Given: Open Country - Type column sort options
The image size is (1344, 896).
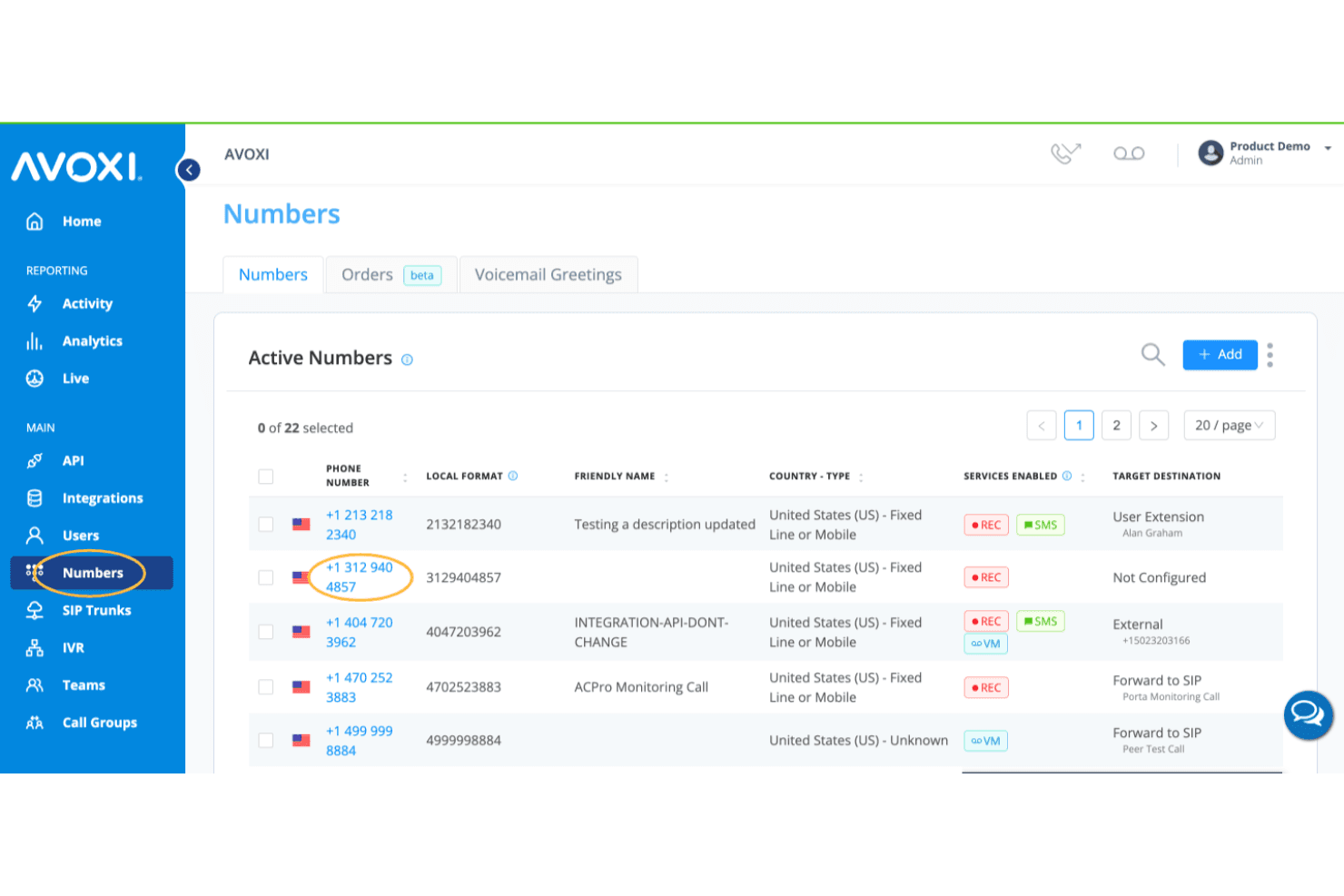Looking at the screenshot, I should point(861,477).
